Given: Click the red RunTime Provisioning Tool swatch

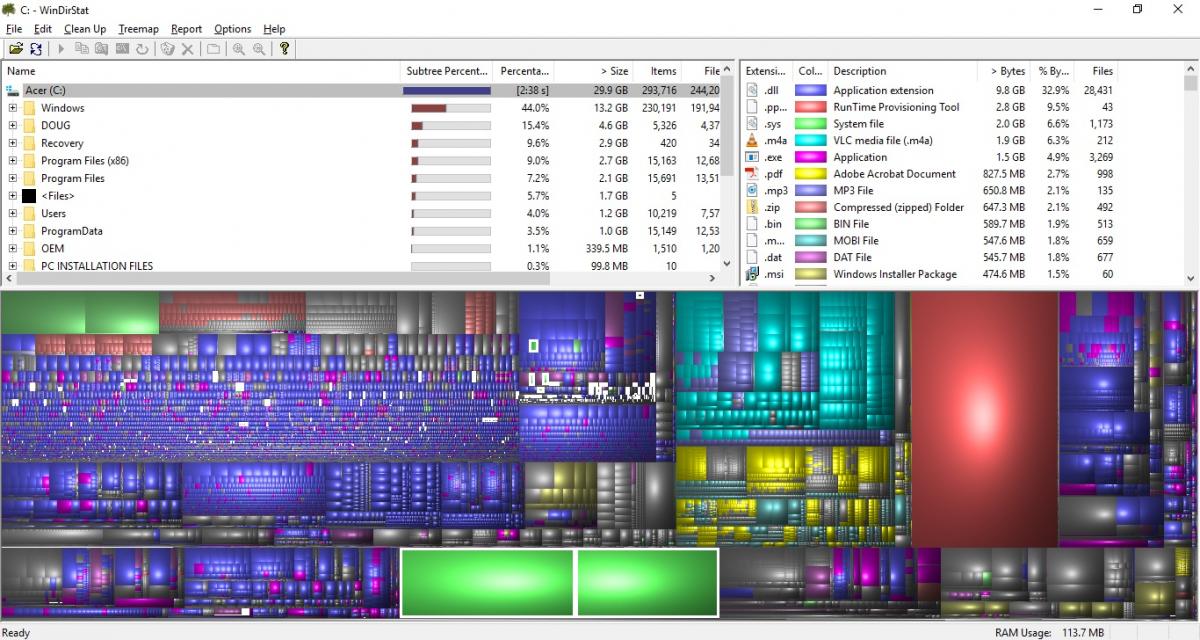Looking at the screenshot, I should 809,107.
